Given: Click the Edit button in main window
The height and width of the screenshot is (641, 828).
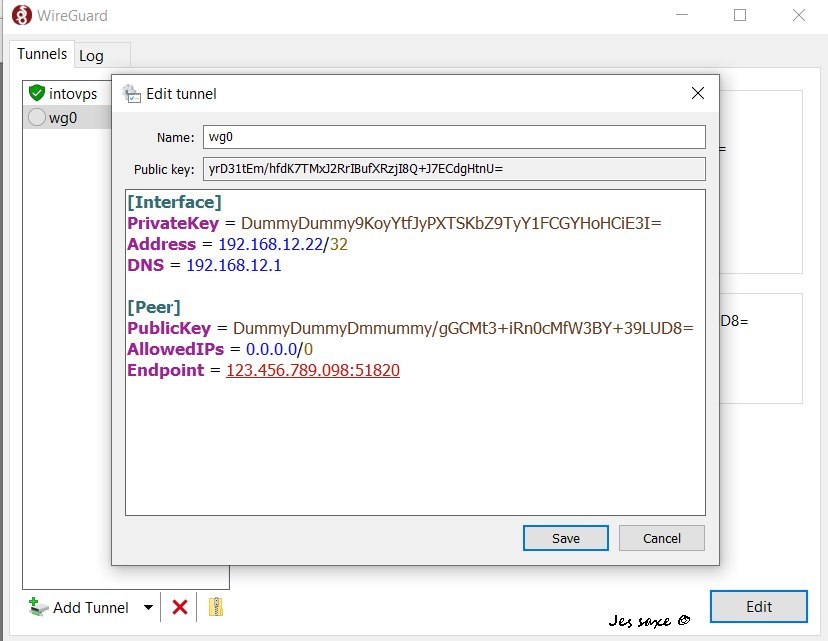Looking at the screenshot, I should [759, 607].
